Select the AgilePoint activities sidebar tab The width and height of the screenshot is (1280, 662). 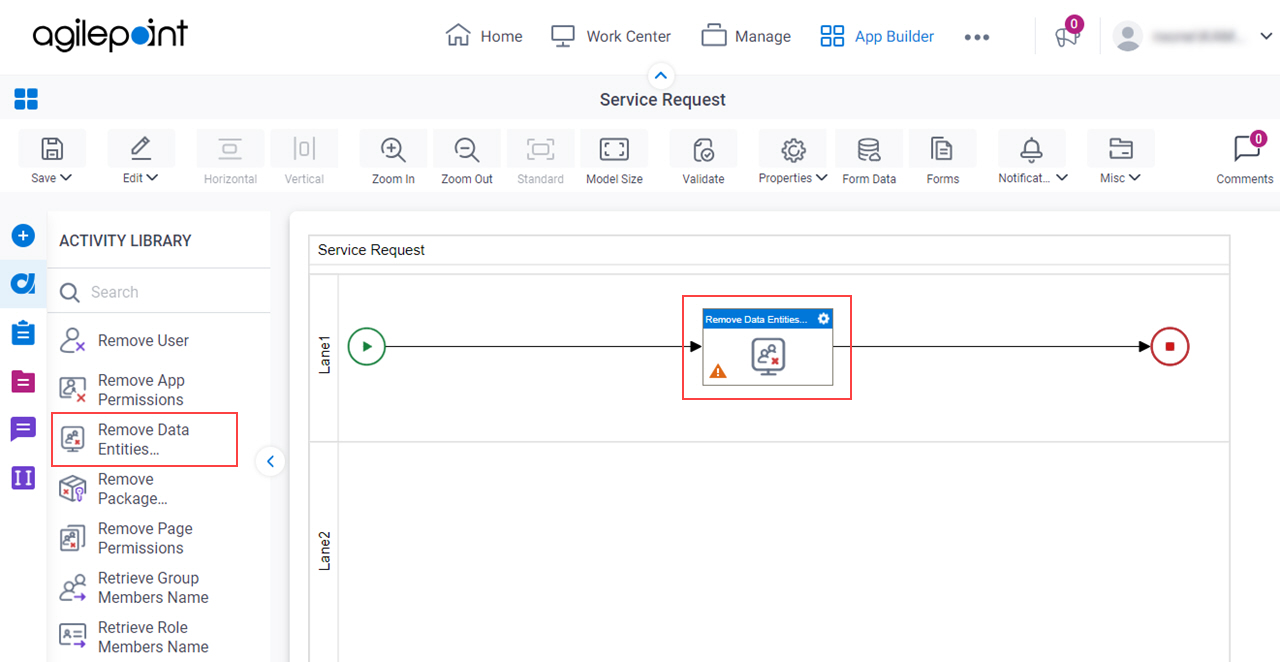[x=23, y=284]
